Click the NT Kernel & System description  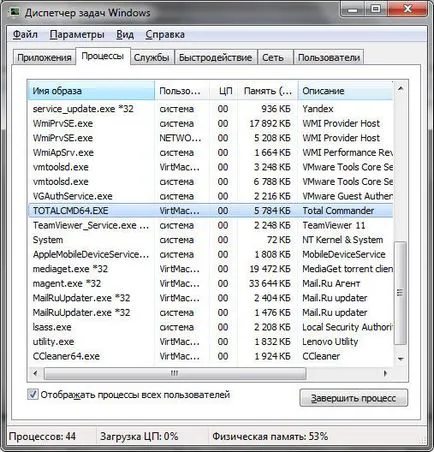pyautogui.click(x=343, y=240)
